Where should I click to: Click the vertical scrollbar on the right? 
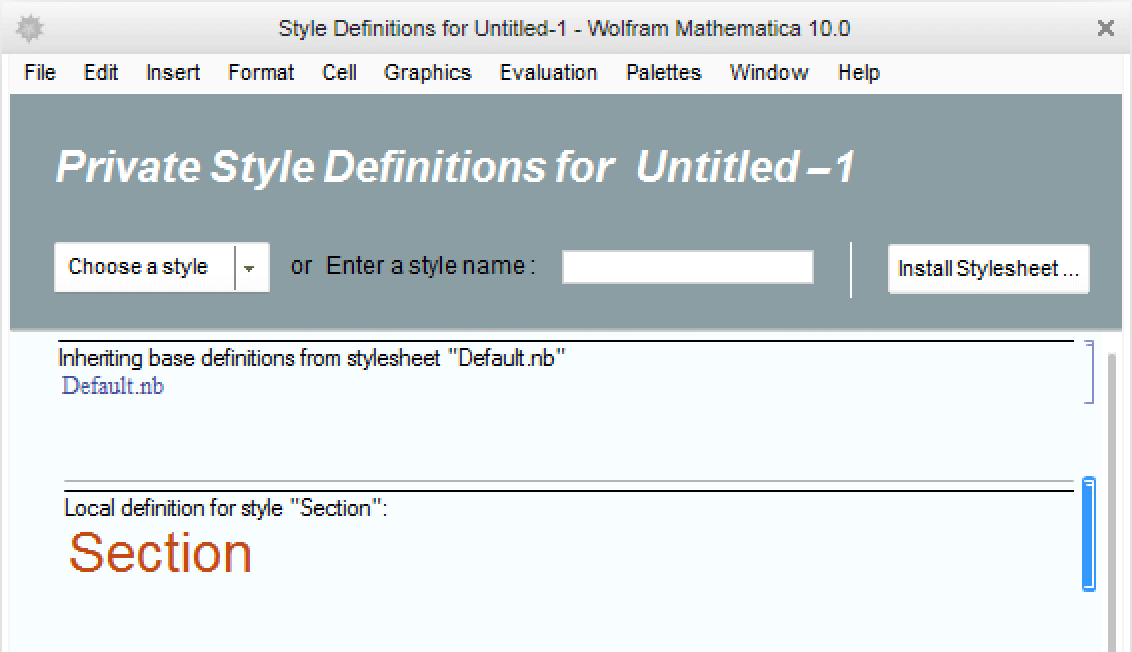1111,500
